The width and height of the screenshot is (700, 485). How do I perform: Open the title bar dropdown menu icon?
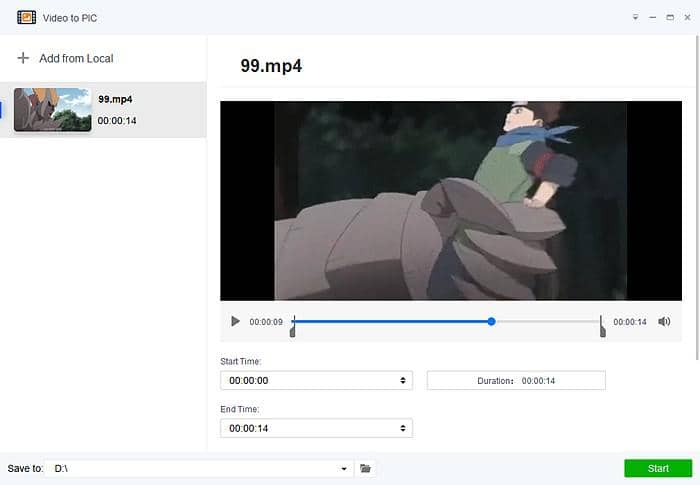[635, 17]
